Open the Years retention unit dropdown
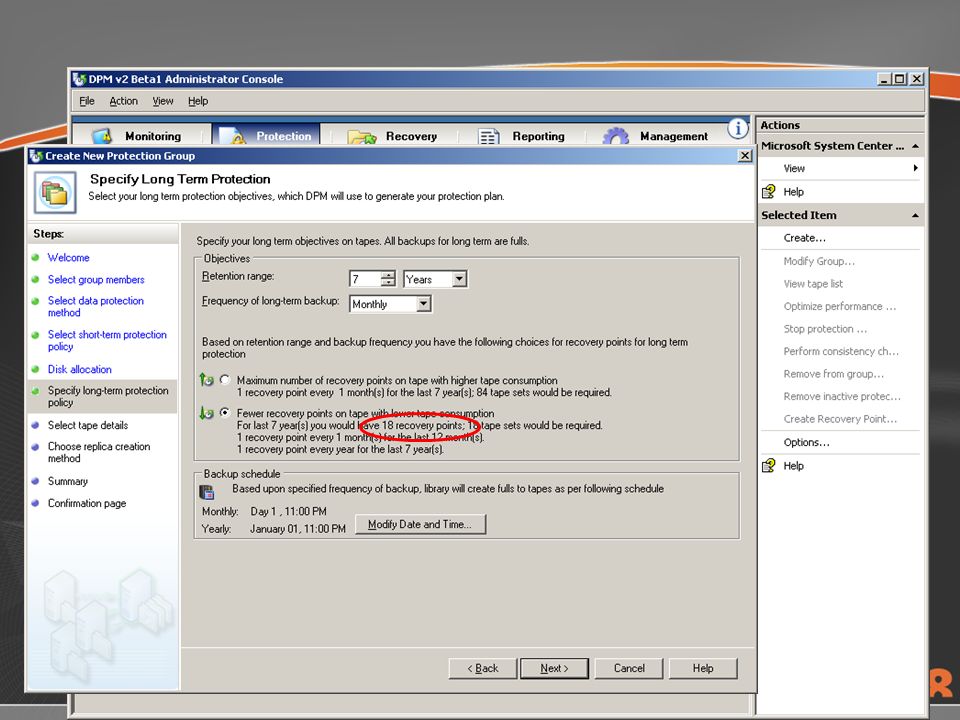 point(460,279)
